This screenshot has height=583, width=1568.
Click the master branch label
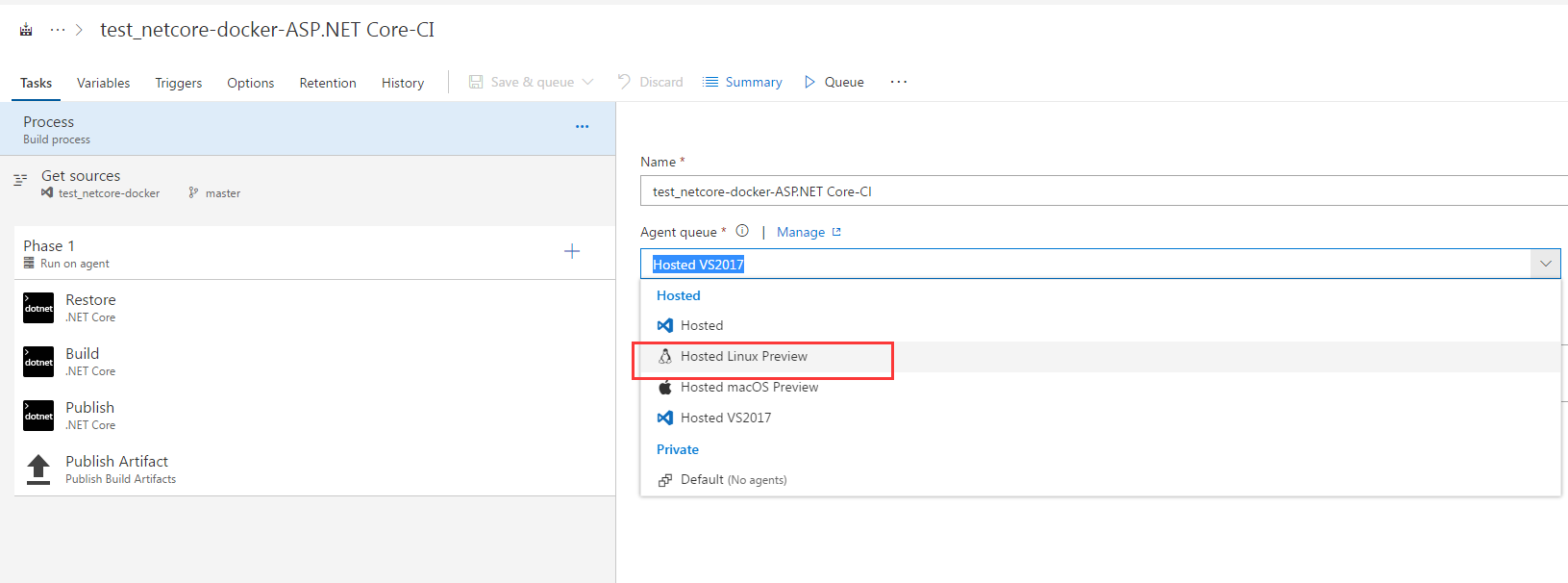point(223,193)
